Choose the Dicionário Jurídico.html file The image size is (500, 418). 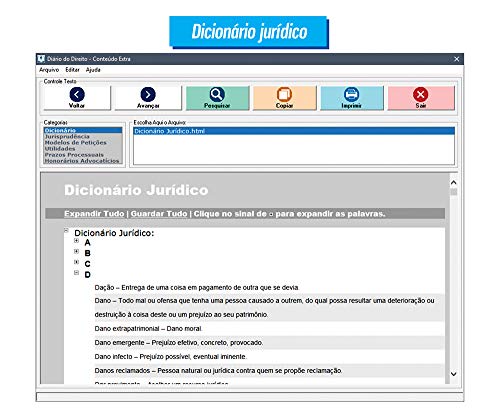(294, 131)
